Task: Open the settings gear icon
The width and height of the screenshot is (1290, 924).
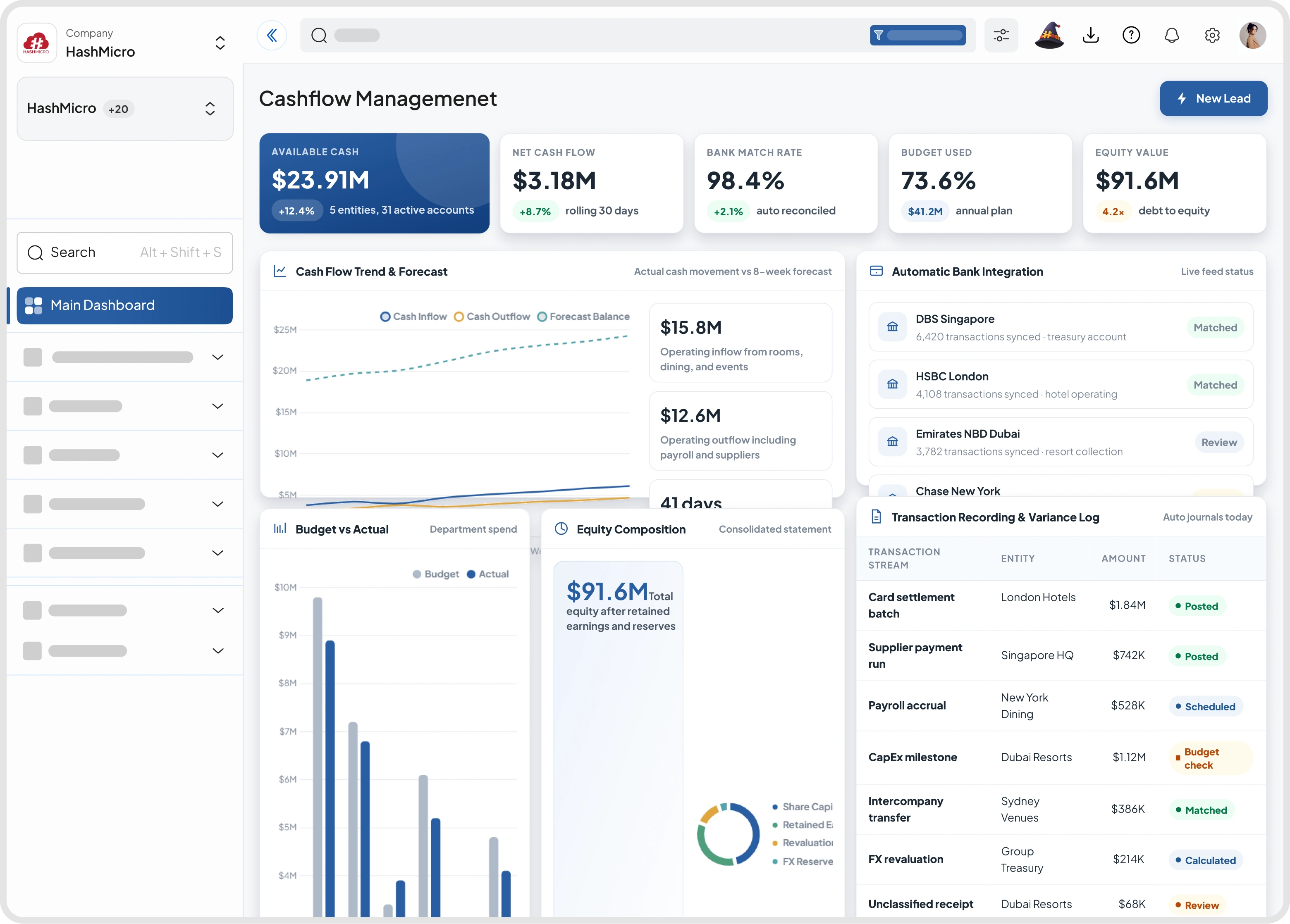Action: [x=1212, y=35]
